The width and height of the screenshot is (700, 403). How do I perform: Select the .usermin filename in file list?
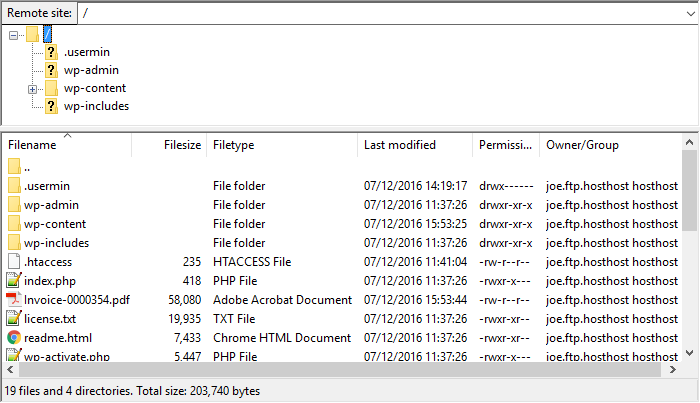pos(46,186)
